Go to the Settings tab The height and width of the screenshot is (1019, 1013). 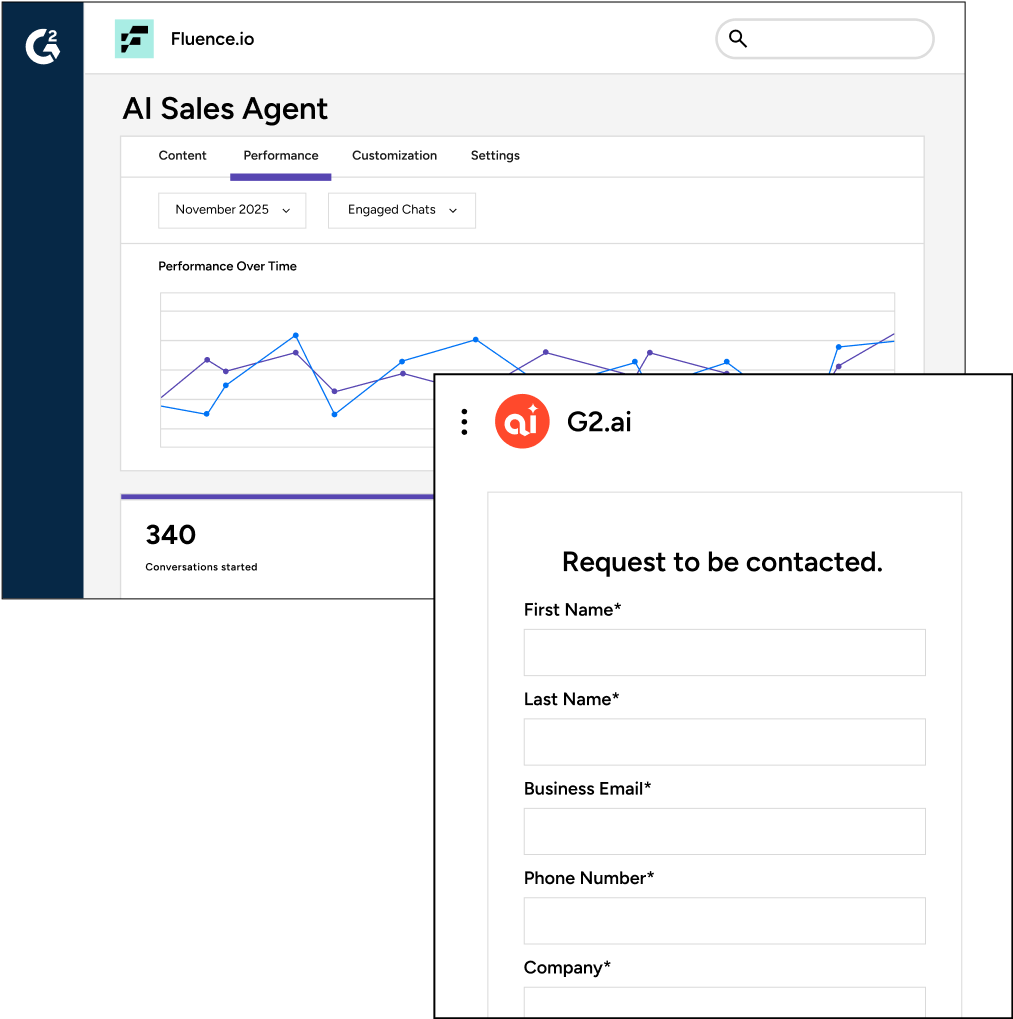(x=495, y=156)
